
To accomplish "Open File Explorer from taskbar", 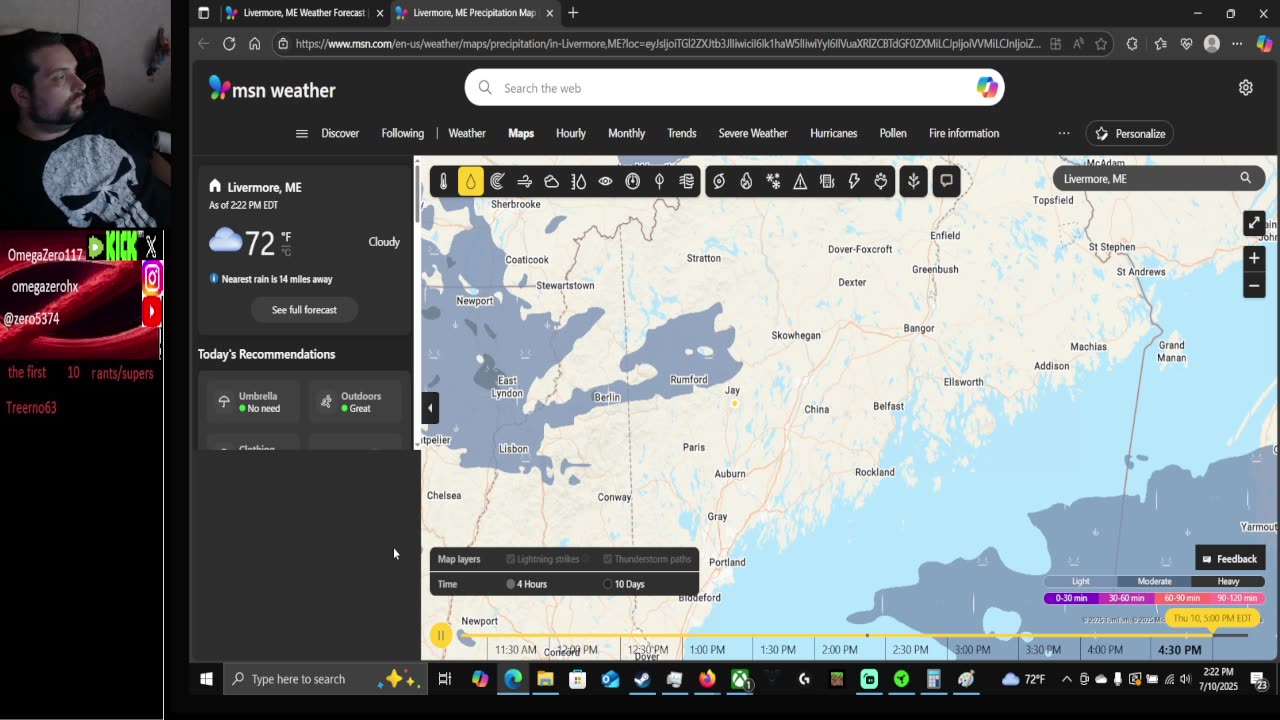I will coord(545,679).
